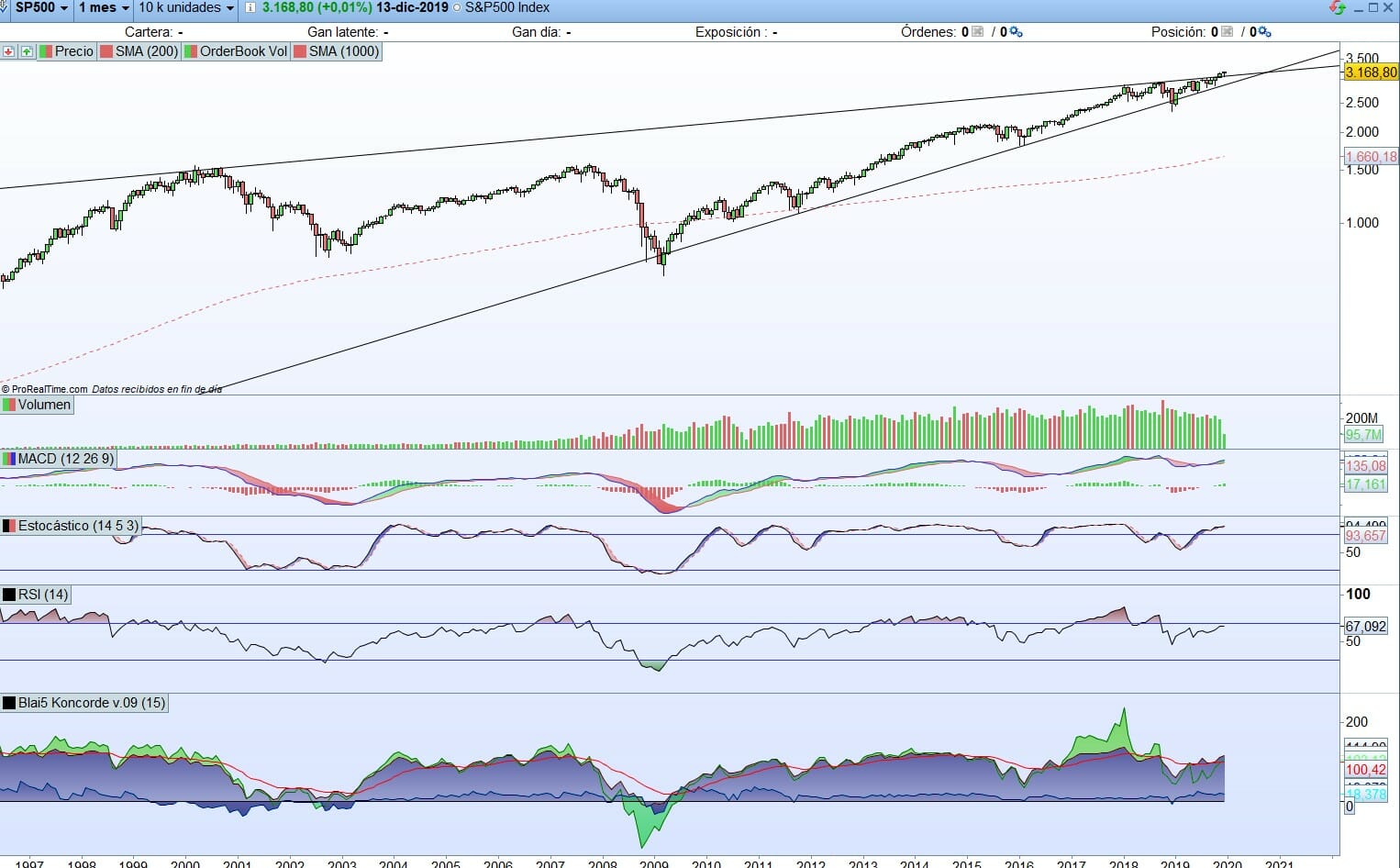Screen dimensions: 1400x868
Task: Click the order list icon next to Órdenes
Action: pos(978,32)
